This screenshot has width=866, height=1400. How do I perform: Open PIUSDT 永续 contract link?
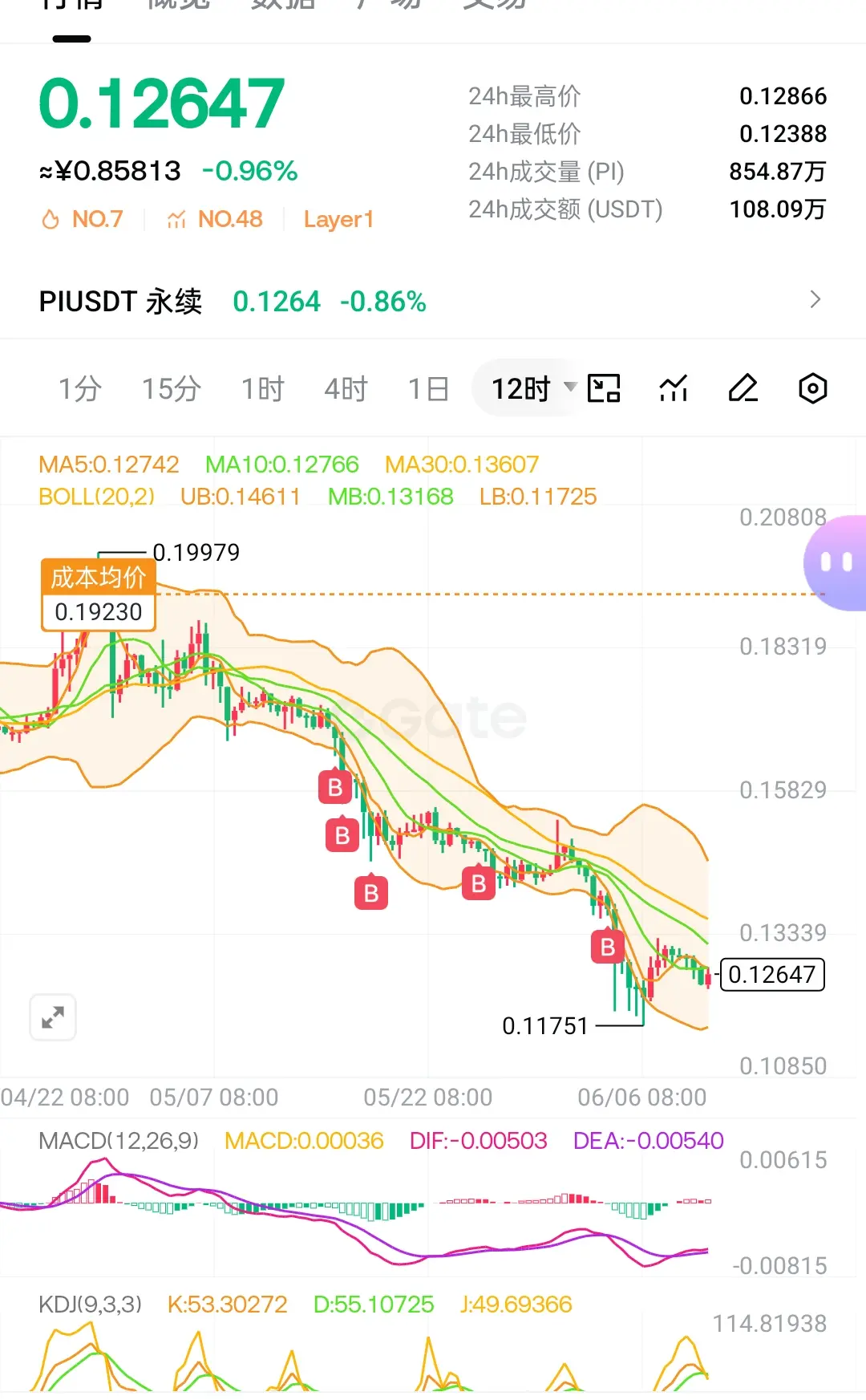(x=120, y=302)
